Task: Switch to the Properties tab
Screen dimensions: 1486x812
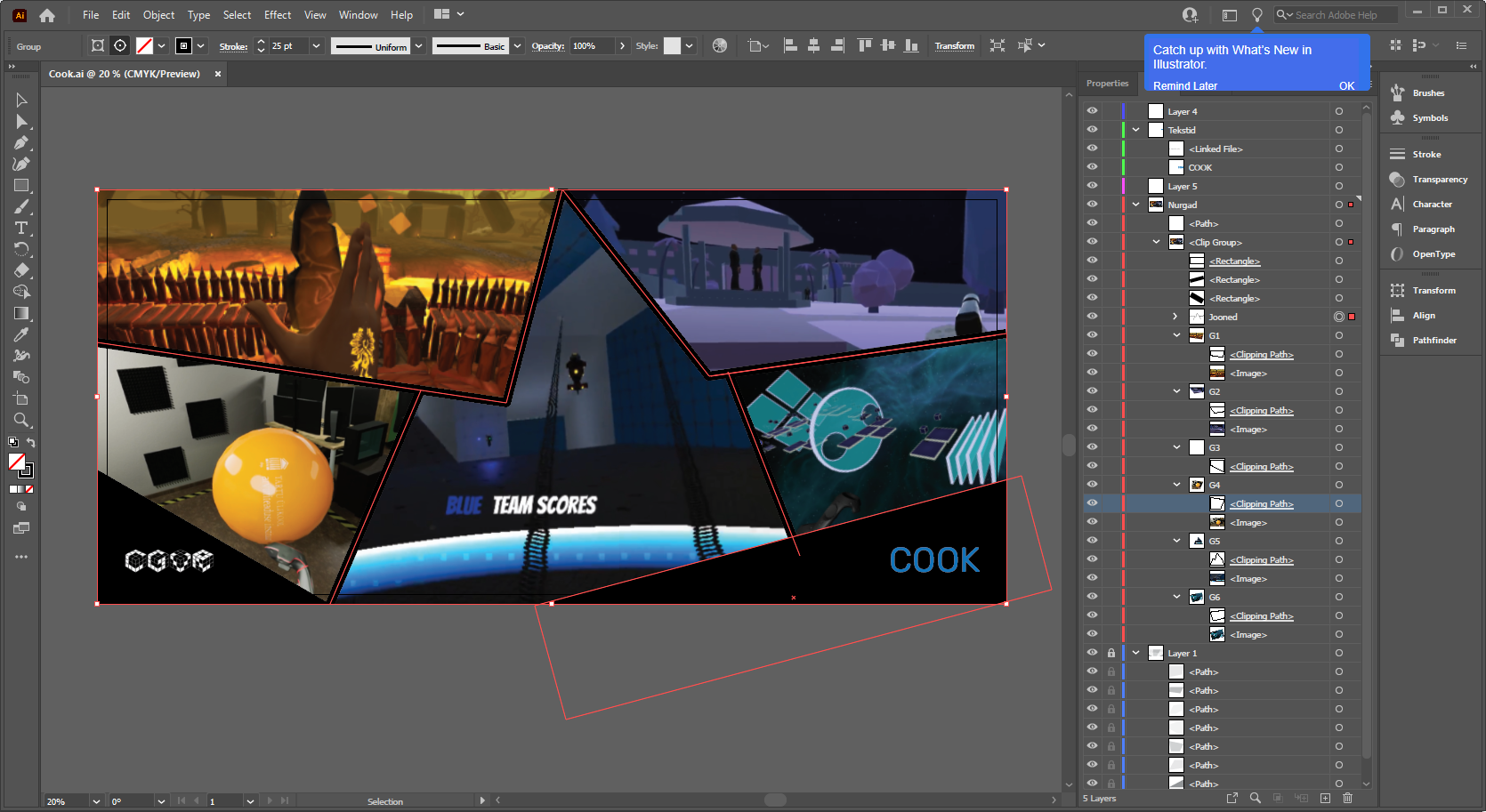Action: (1107, 84)
